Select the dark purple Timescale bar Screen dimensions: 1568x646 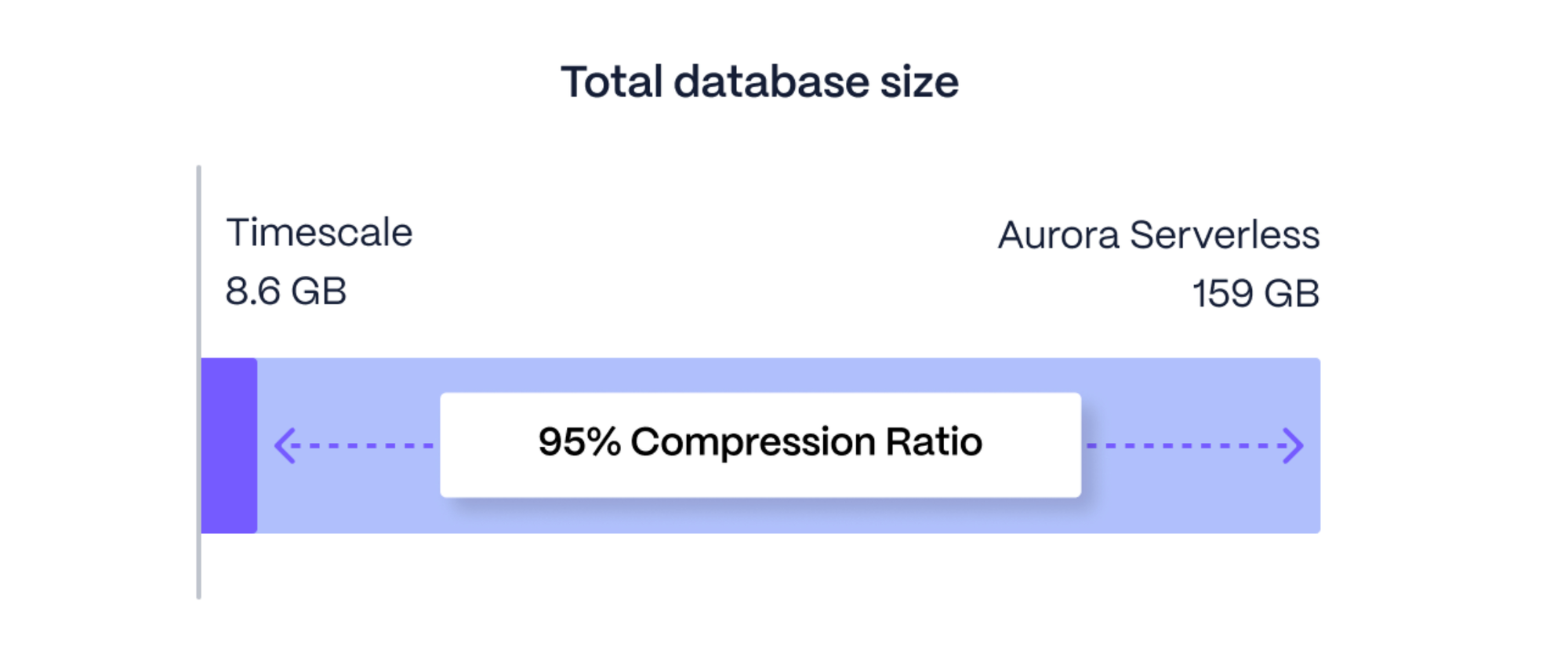[x=229, y=445]
